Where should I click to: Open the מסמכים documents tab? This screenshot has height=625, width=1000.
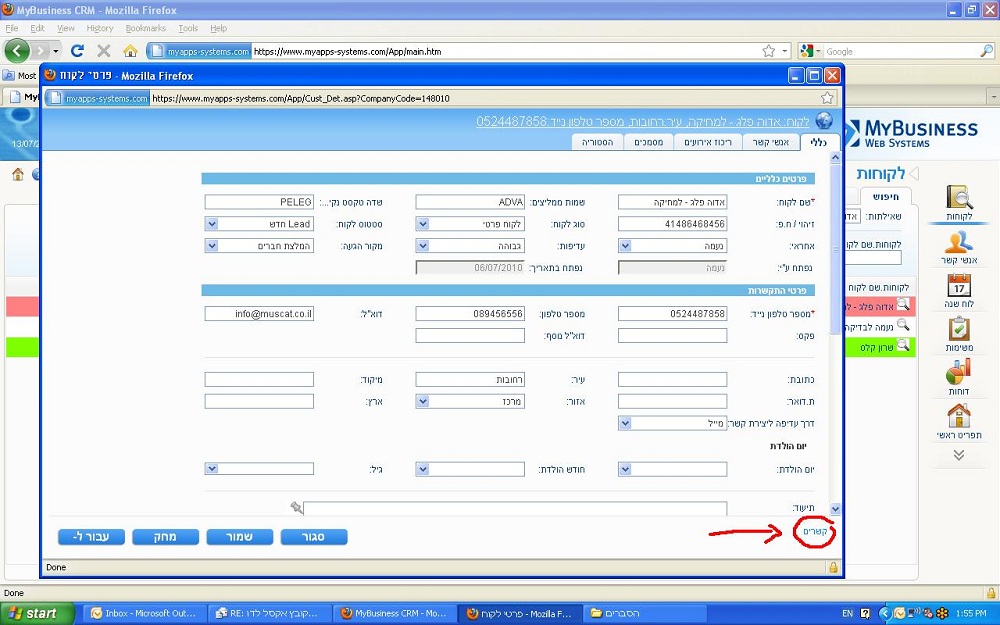point(649,142)
